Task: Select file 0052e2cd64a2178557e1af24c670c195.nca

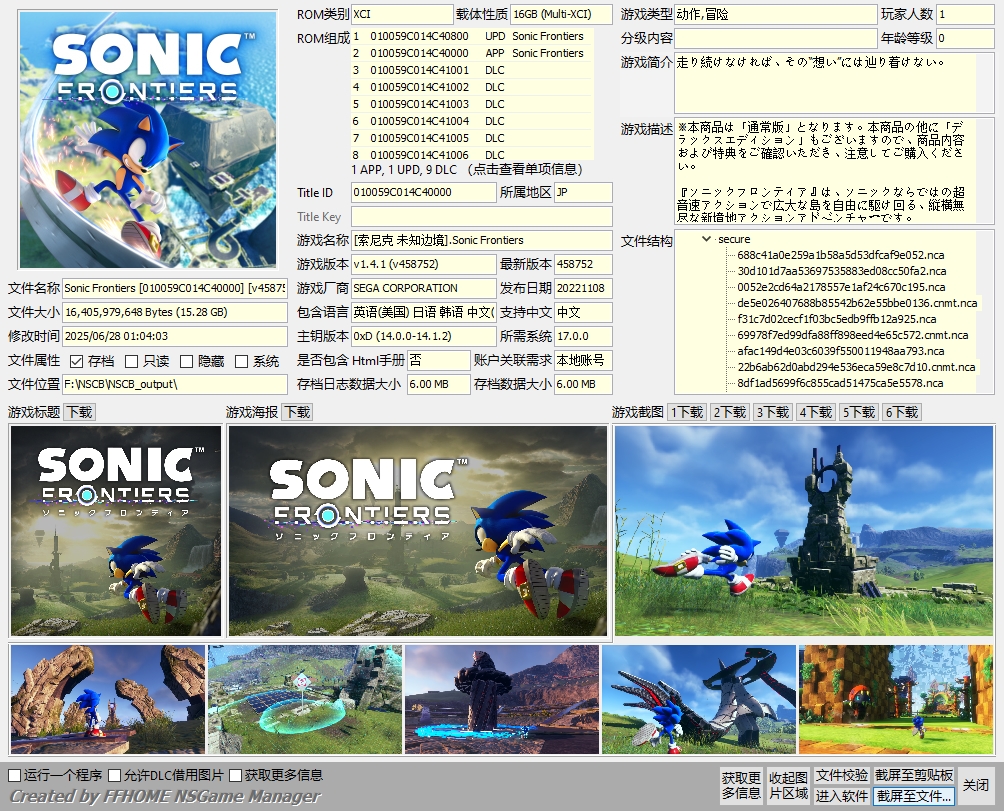Action: point(841,287)
